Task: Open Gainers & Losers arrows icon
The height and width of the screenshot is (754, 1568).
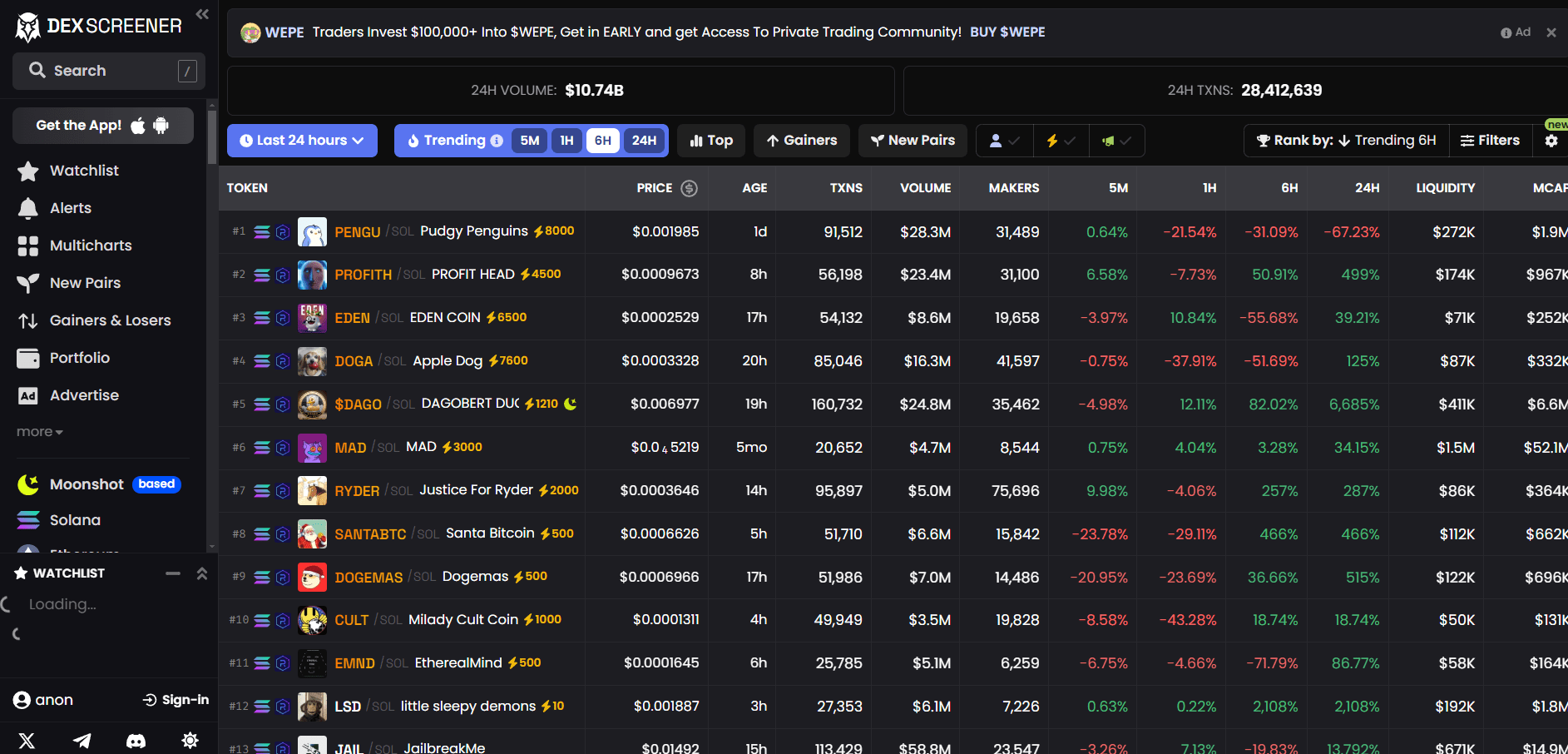Action: (28, 320)
